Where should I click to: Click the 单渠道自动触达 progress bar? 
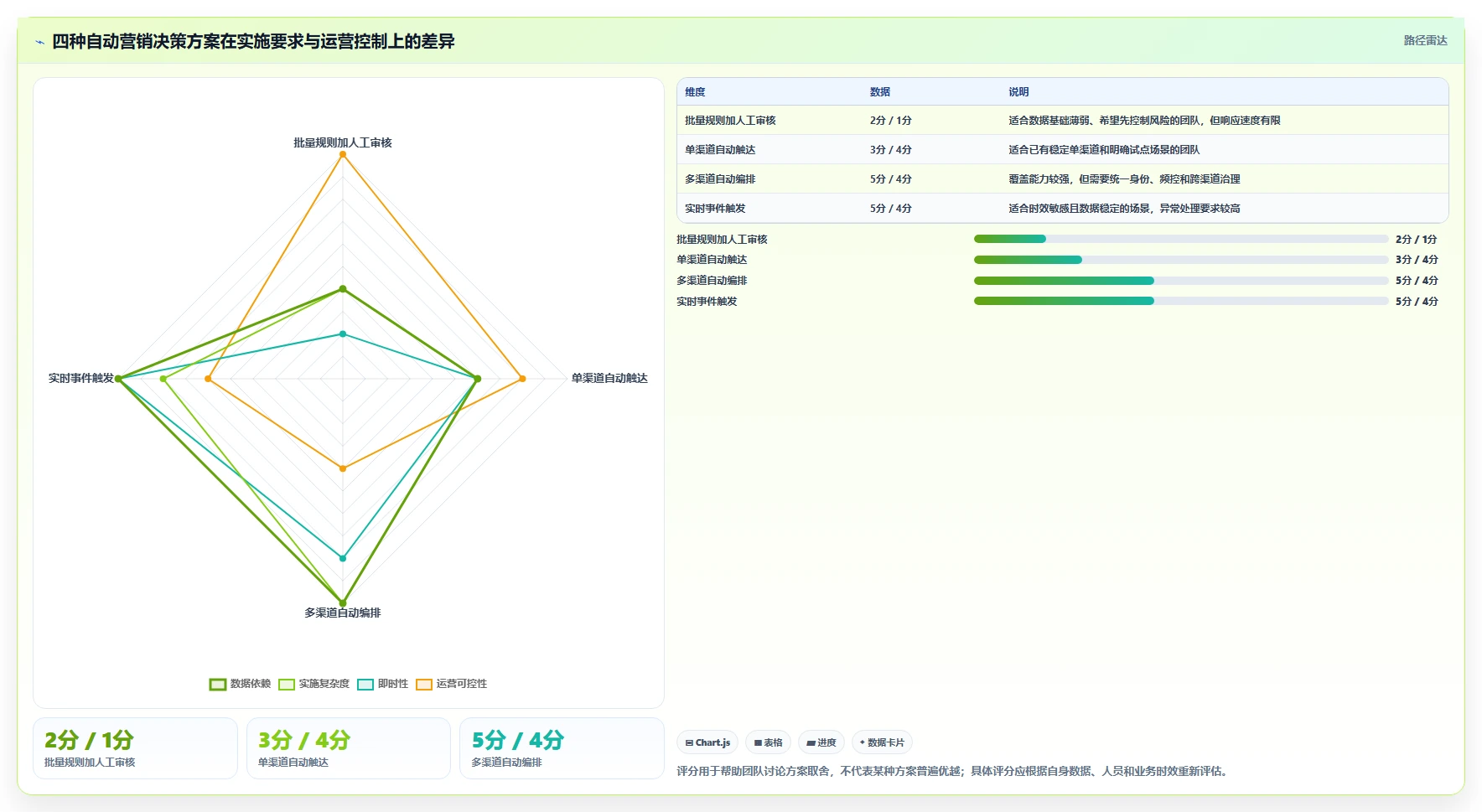pyautogui.click(x=1181, y=260)
